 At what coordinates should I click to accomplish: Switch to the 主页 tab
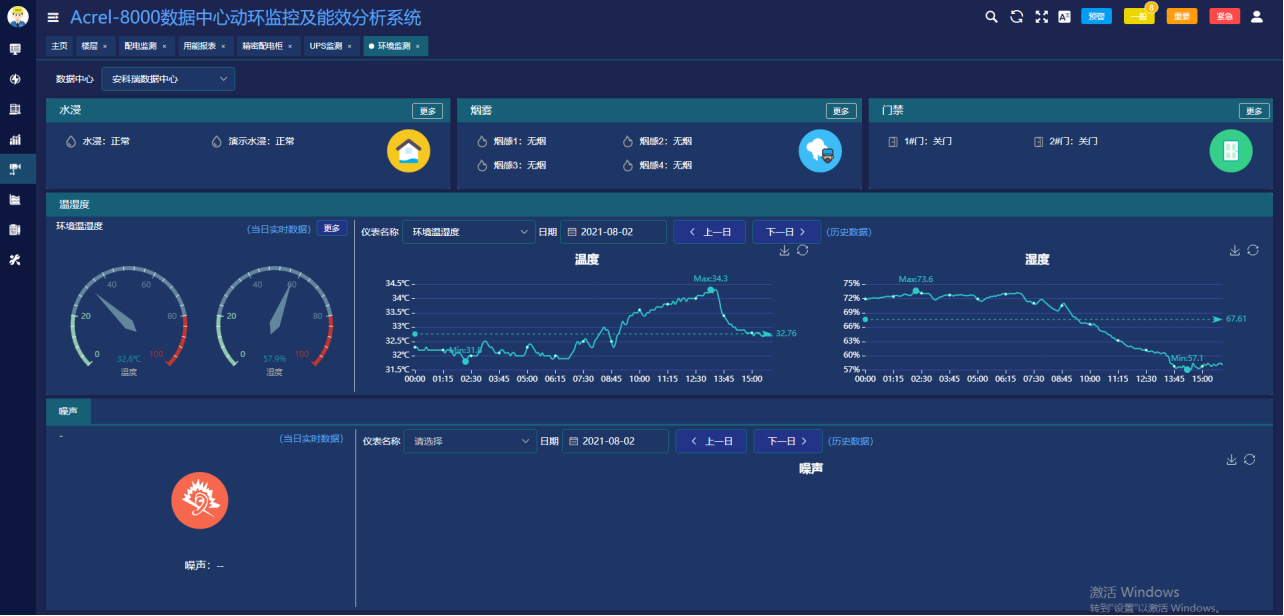(x=60, y=46)
